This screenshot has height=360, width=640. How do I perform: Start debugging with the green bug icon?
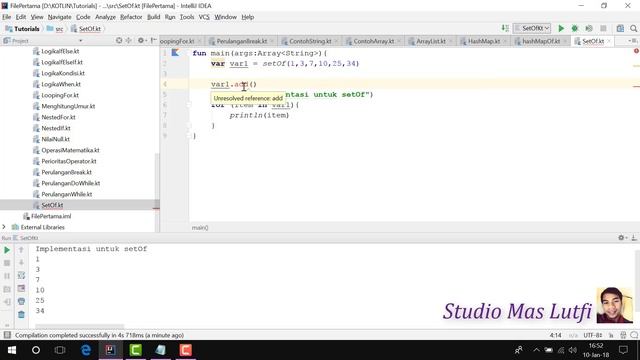tap(575, 28)
